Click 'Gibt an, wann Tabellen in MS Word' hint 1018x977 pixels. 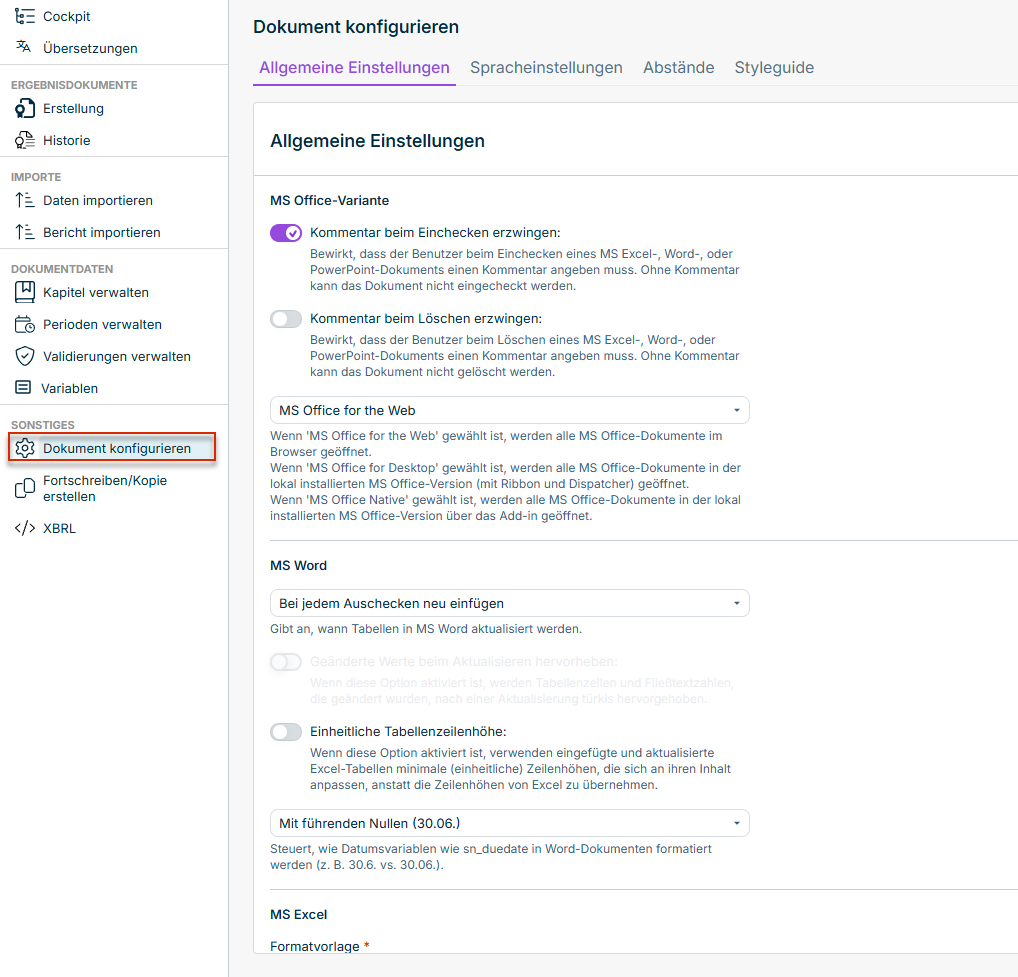tap(426, 628)
